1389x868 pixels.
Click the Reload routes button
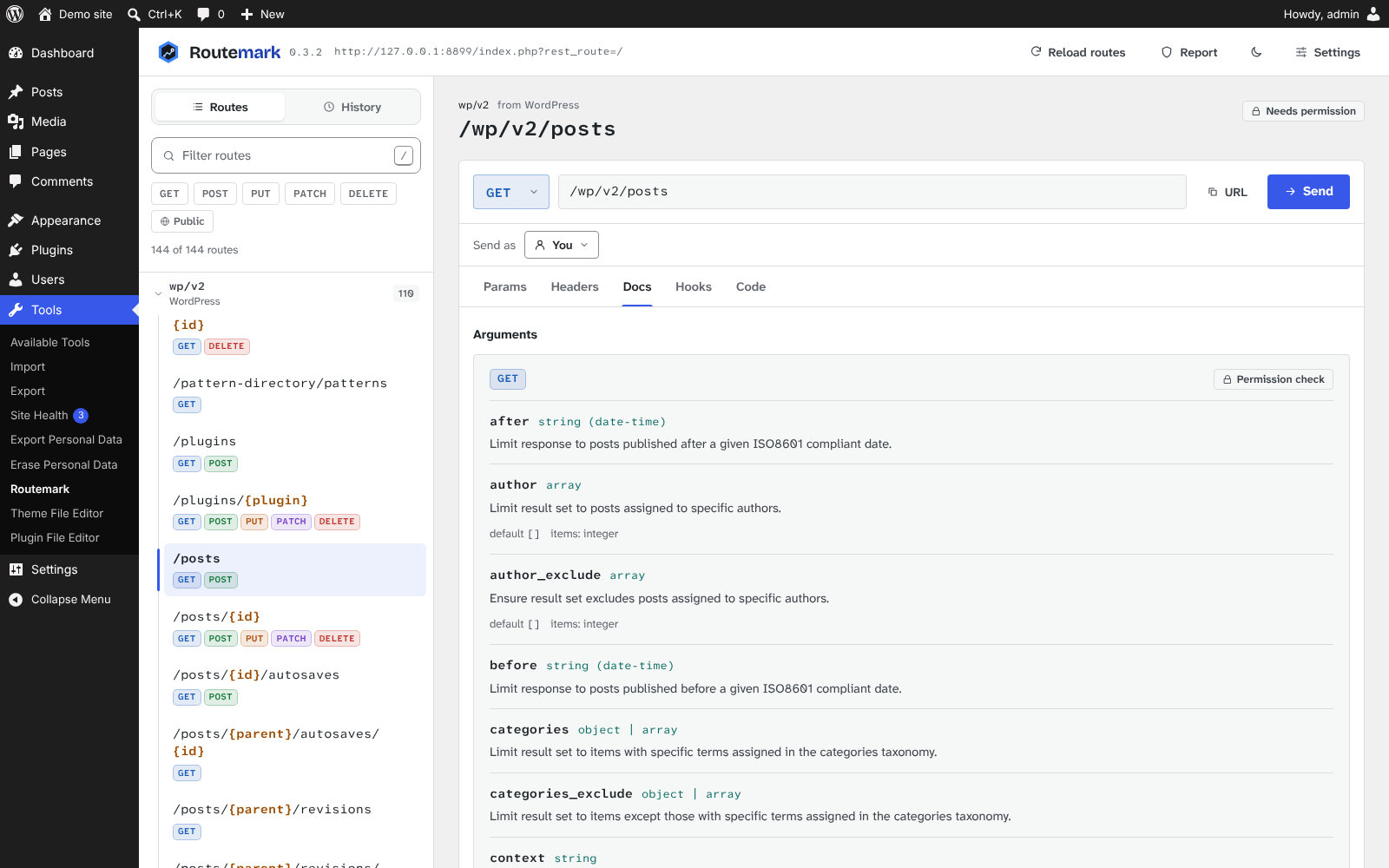pos(1077,52)
